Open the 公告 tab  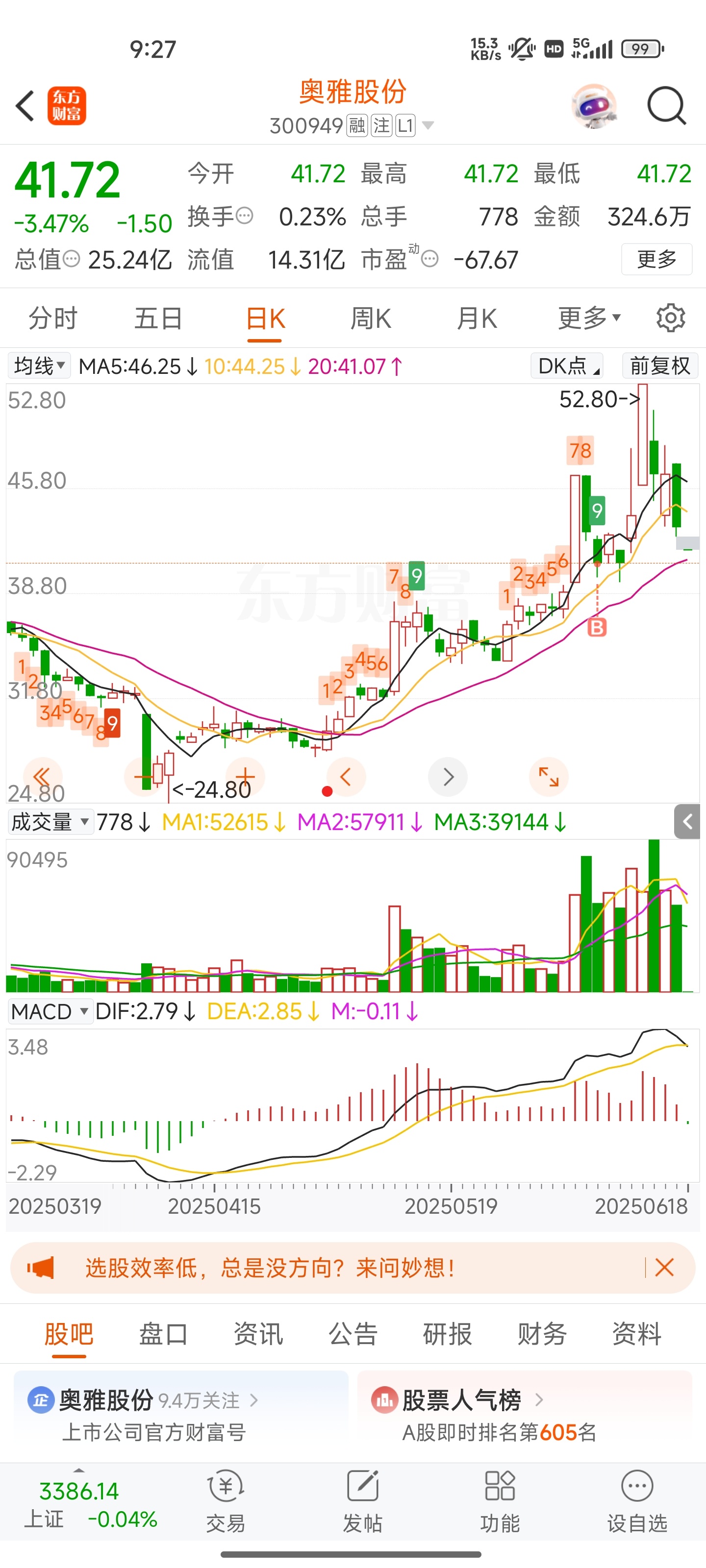[353, 1334]
